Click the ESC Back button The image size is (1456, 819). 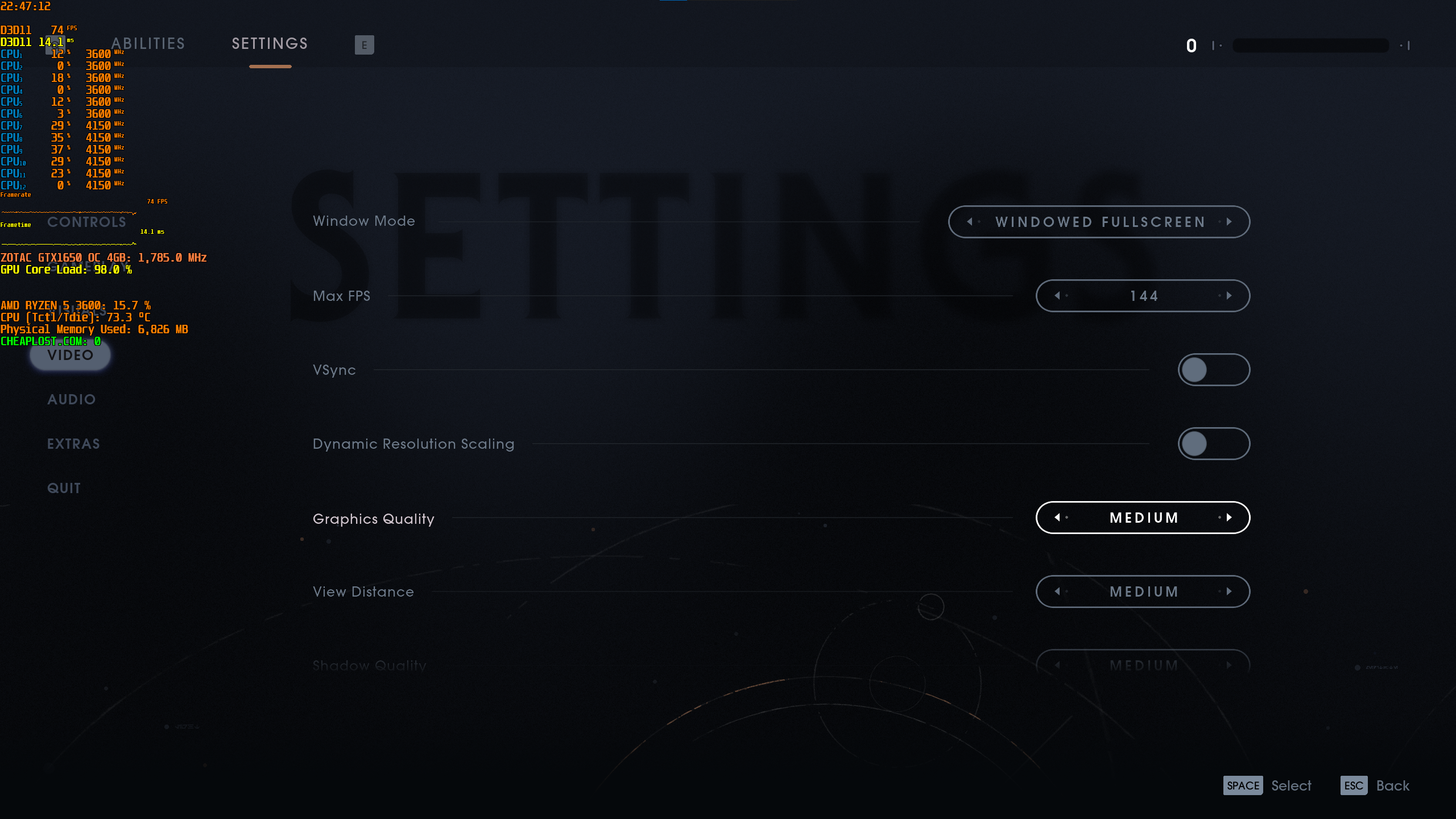pos(1375,785)
